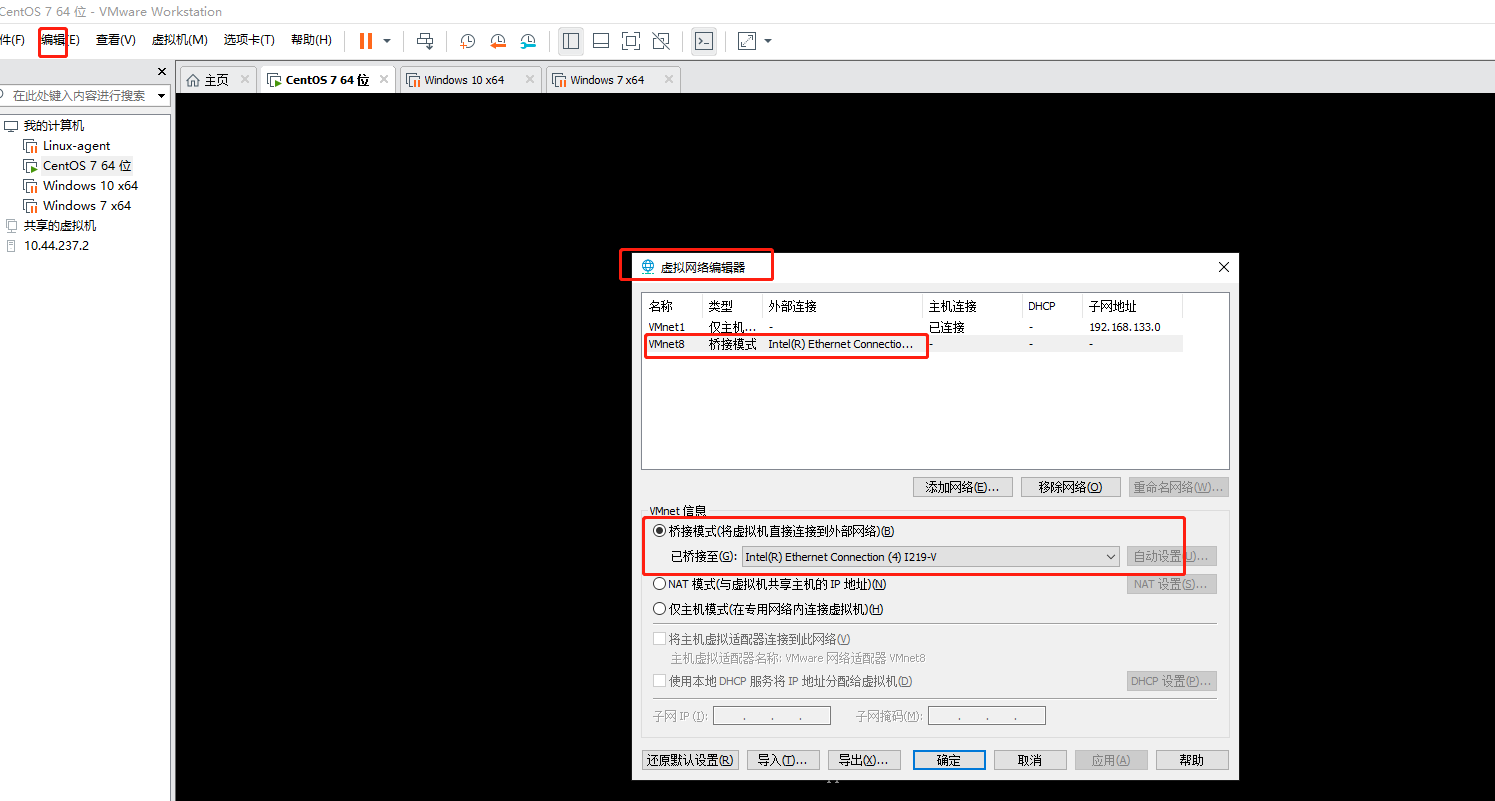
Task: Confirm the dialog with 确定
Action: 949,760
